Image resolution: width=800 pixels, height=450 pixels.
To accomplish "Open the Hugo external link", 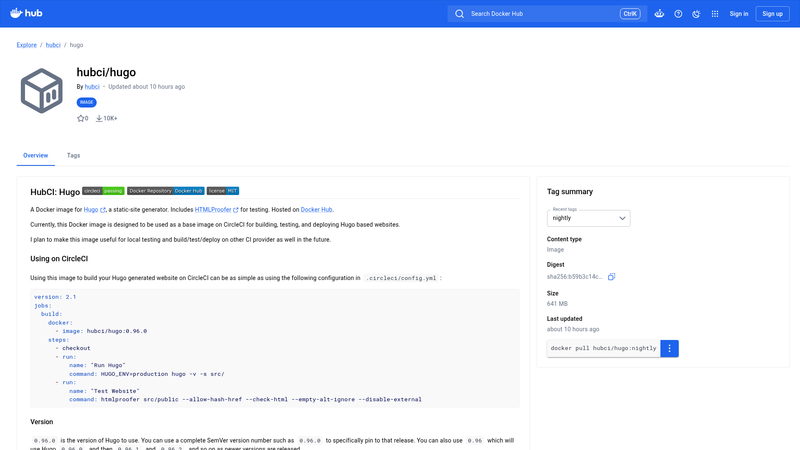I will point(94,210).
